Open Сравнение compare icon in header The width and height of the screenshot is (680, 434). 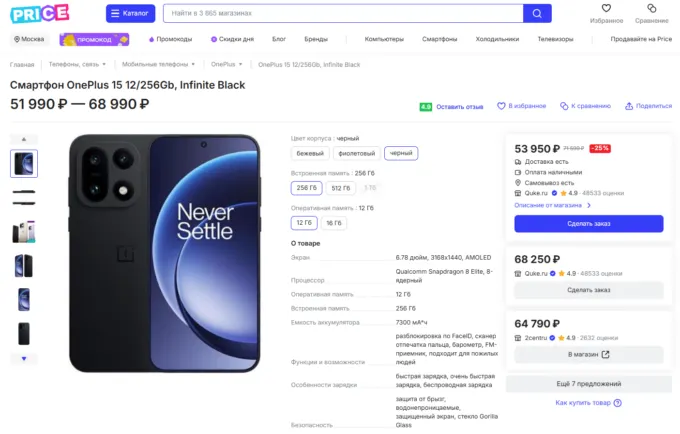[651, 9]
